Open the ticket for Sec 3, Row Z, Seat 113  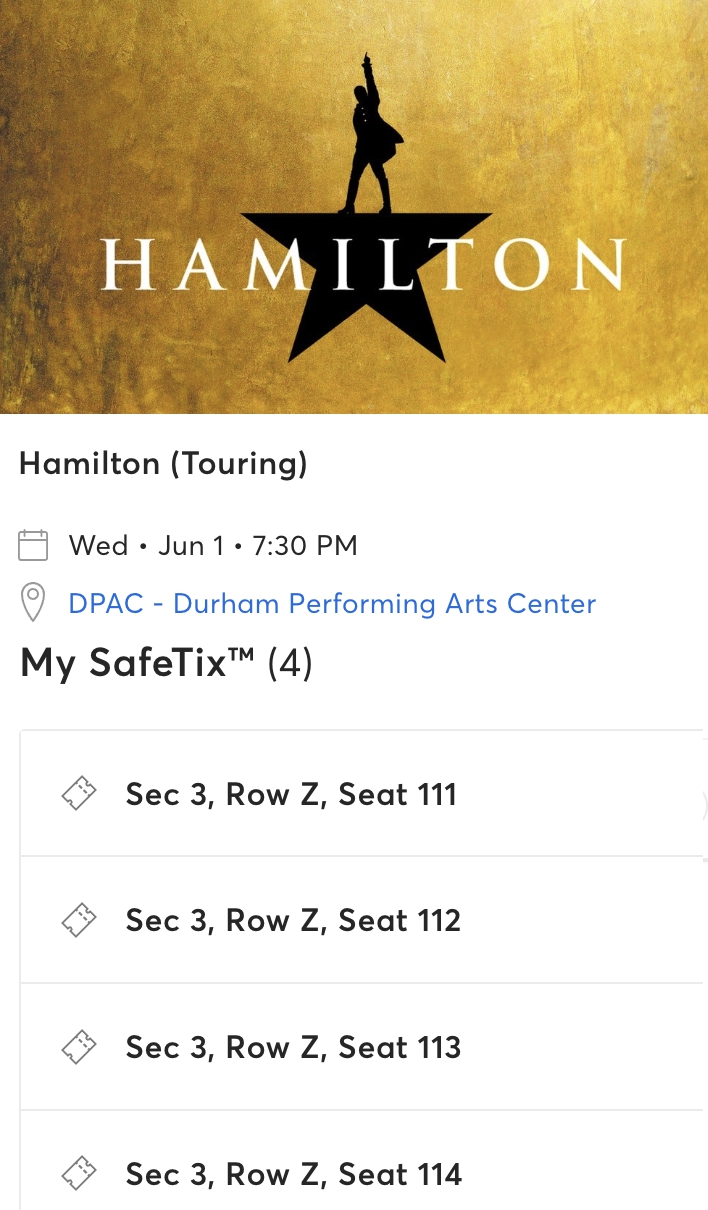[x=293, y=1046]
